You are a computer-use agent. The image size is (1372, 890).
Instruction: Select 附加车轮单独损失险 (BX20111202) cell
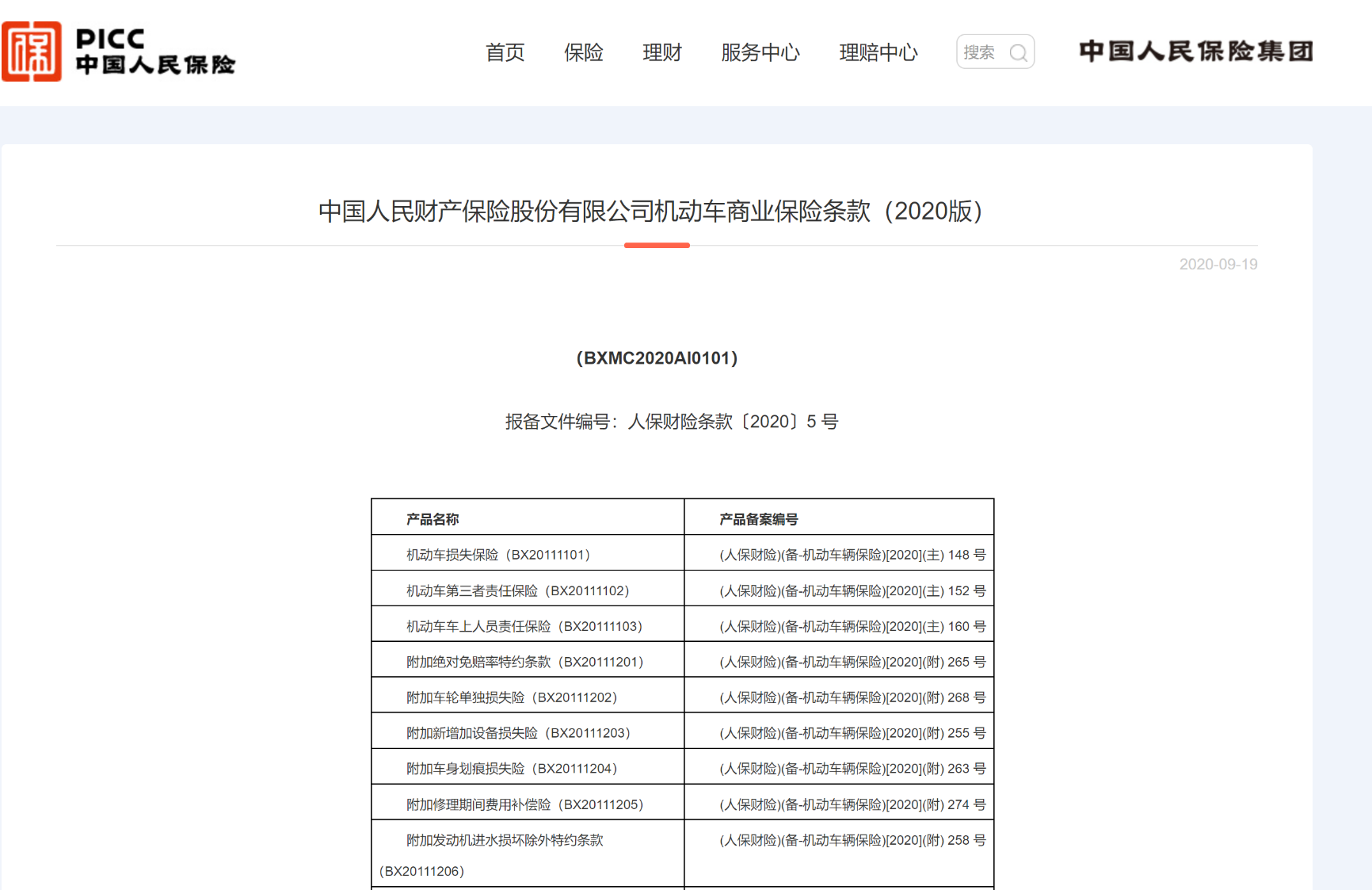point(528,696)
